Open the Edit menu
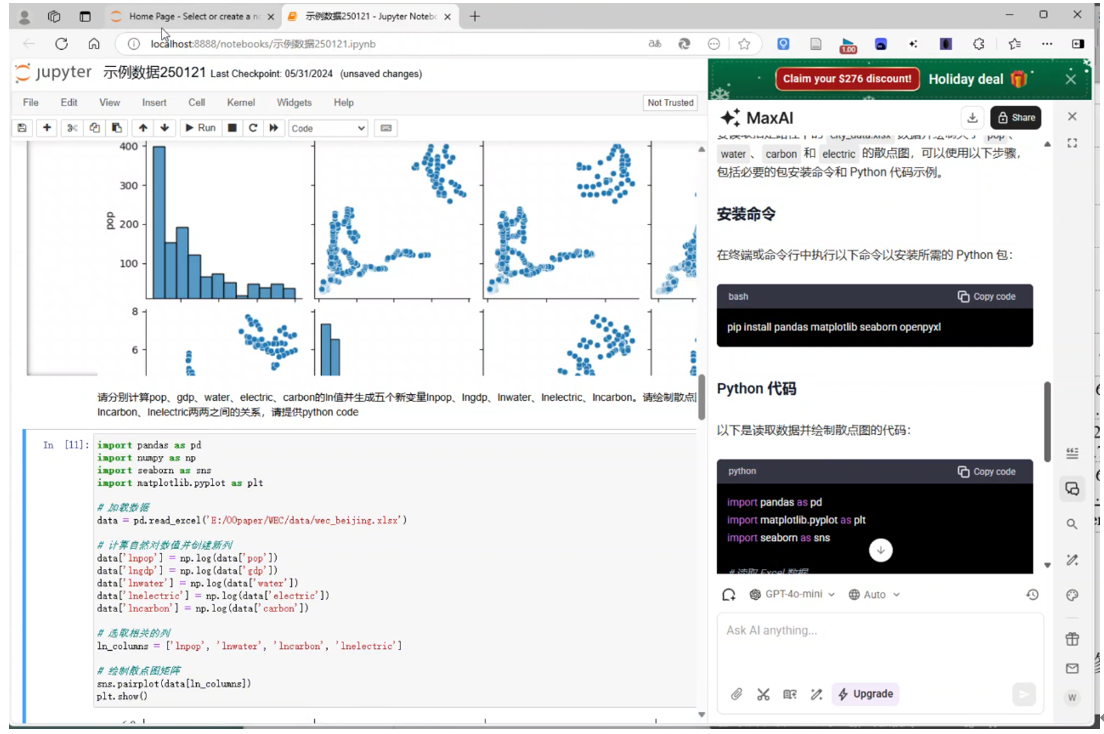The width and height of the screenshot is (1104, 734). [69, 103]
